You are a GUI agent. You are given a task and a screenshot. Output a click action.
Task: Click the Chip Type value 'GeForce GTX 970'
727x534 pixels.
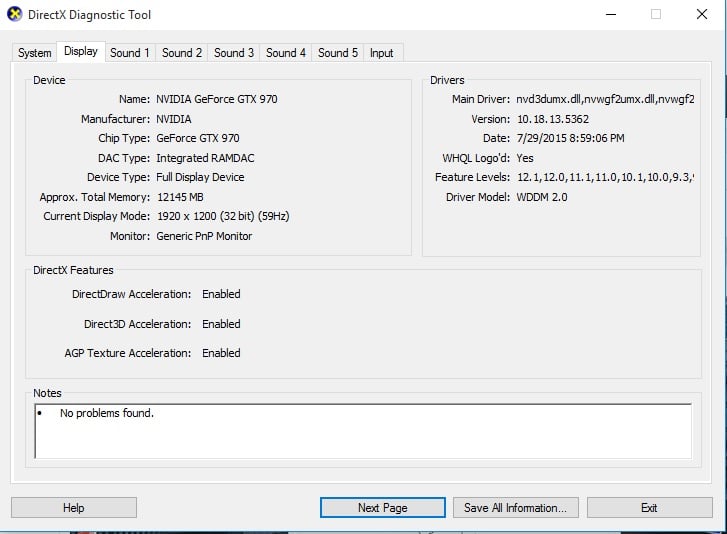[x=198, y=138]
